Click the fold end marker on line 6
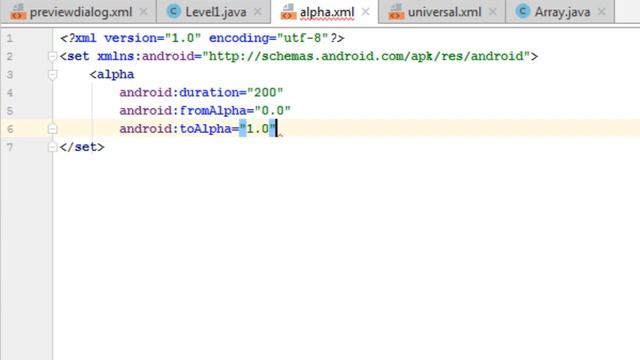Image resolution: width=640 pixels, height=360 pixels. 52,129
